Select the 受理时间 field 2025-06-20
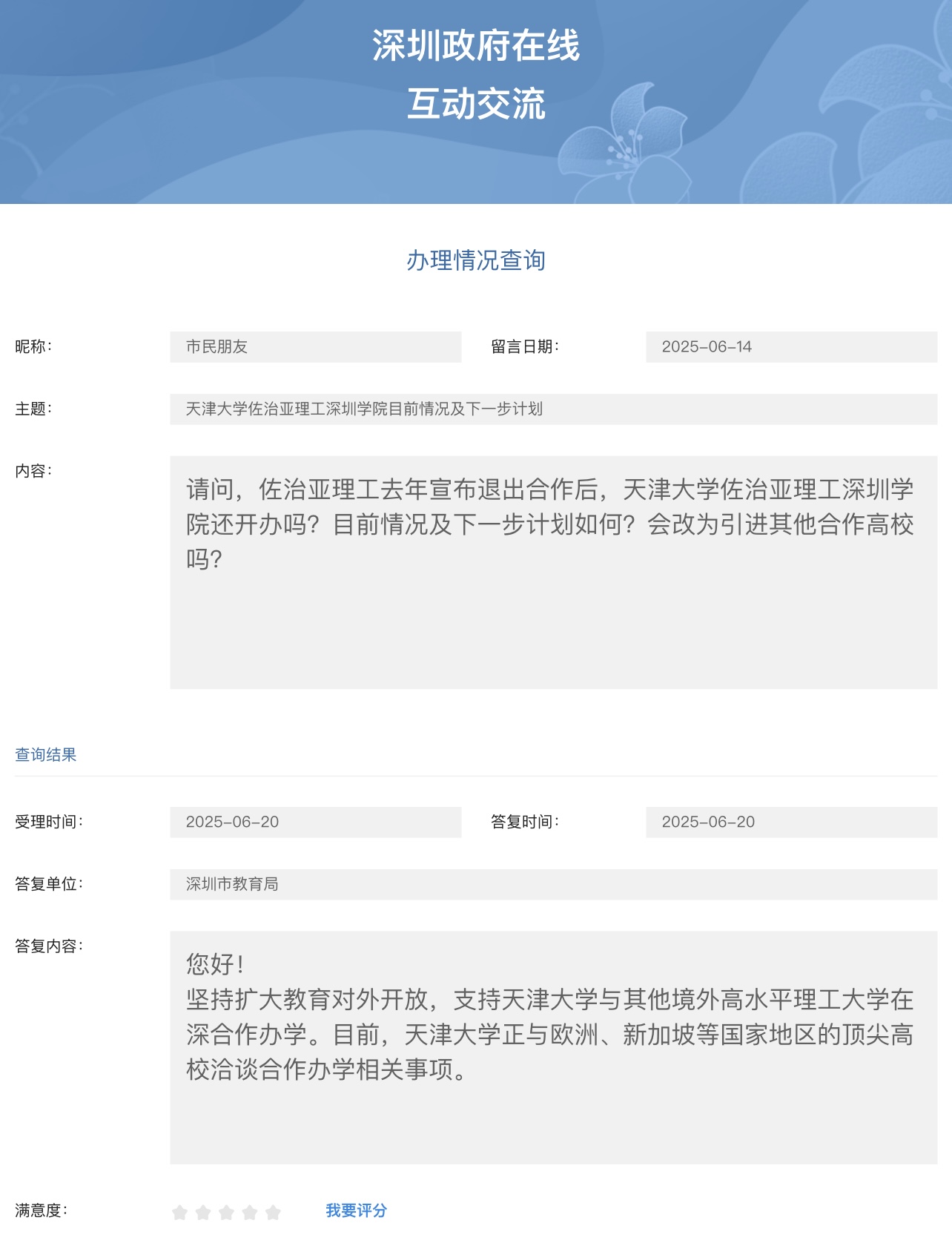 point(316,822)
